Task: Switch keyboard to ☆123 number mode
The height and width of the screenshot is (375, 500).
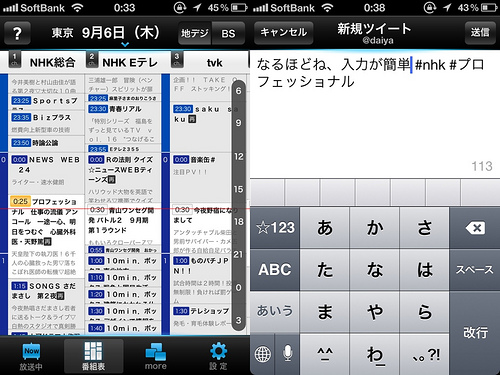Action: (x=275, y=228)
